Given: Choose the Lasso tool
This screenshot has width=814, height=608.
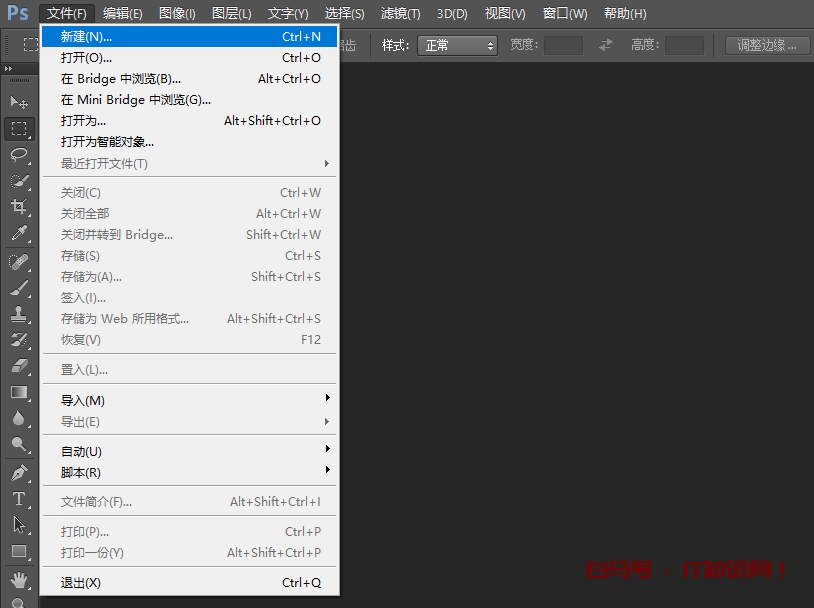Looking at the screenshot, I should [18, 153].
